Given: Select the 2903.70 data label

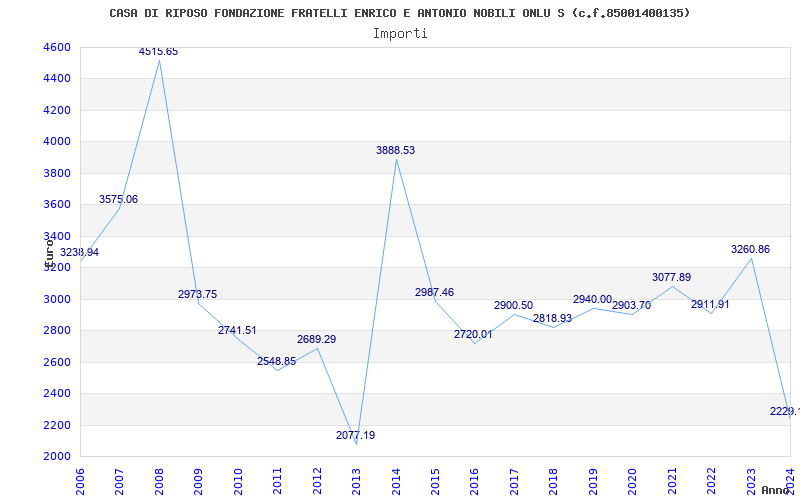Looking at the screenshot, I should (632, 306).
